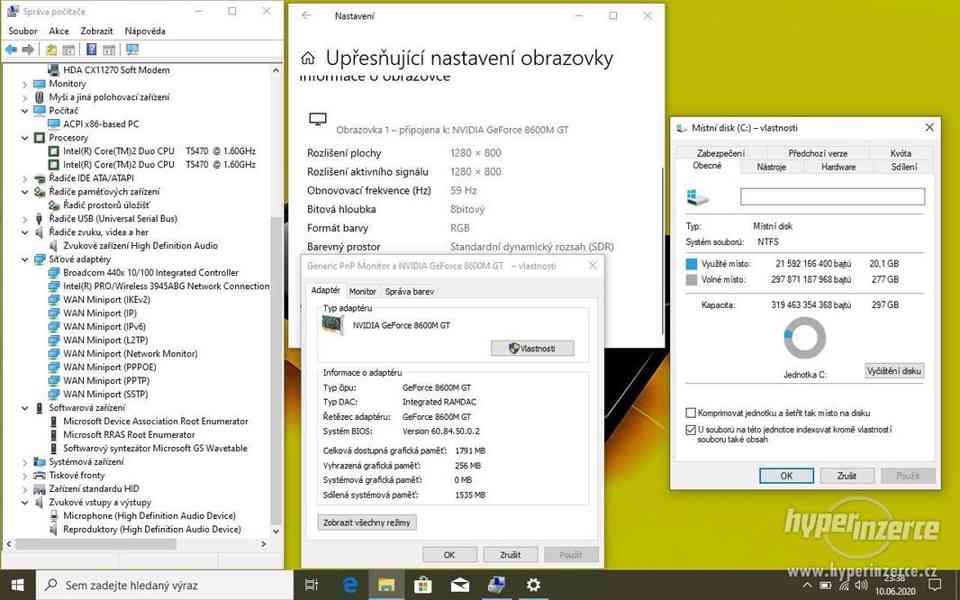Viewport: 960px width, 600px height.
Task: Select the ACPI x86-based PC icon
Action: pyautogui.click(x=54, y=124)
